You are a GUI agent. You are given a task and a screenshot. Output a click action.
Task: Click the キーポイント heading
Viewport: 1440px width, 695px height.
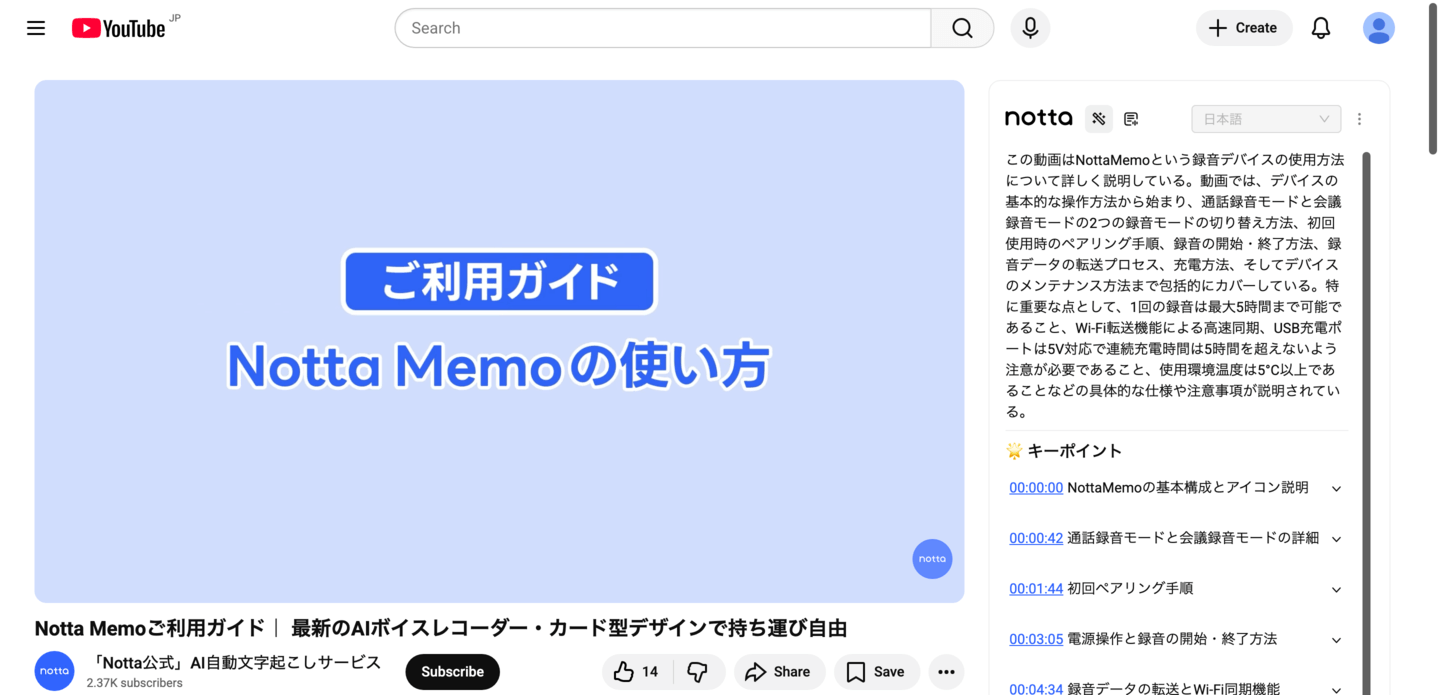1075,451
